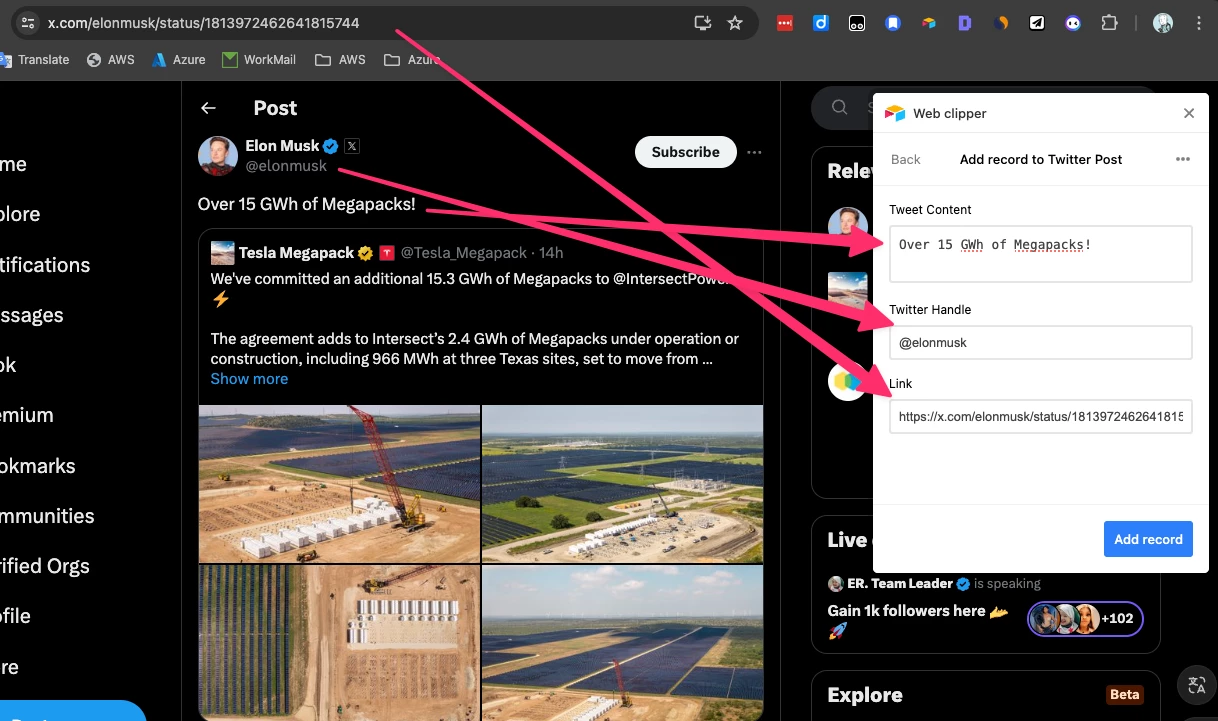Open the top-right solar farm photo
The height and width of the screenshot is (721, 1218).
(622, 484)
